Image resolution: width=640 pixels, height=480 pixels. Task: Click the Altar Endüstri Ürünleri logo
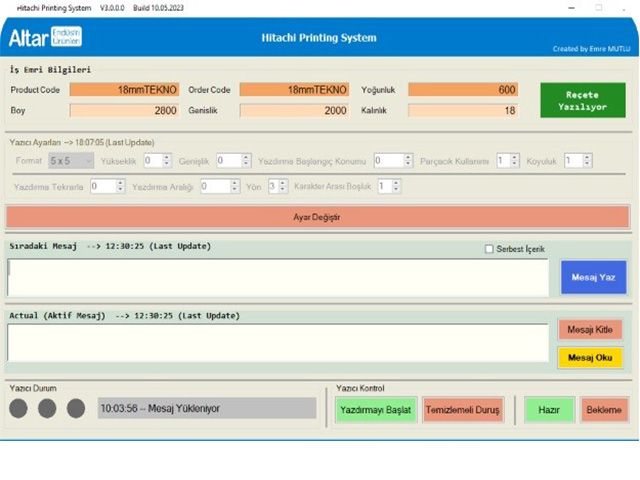tap(45, 37)
